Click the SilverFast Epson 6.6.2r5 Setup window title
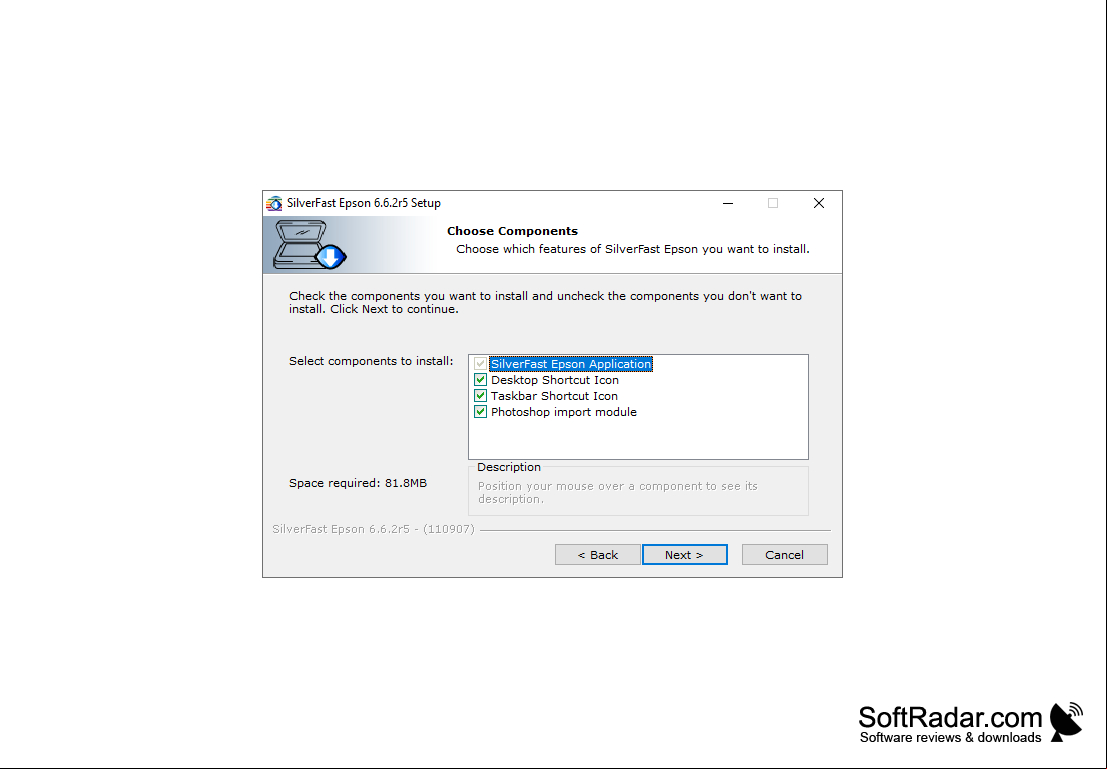The height and width of the screenshot is (769, 1107). pyautogui.click(x=364, y=203)
